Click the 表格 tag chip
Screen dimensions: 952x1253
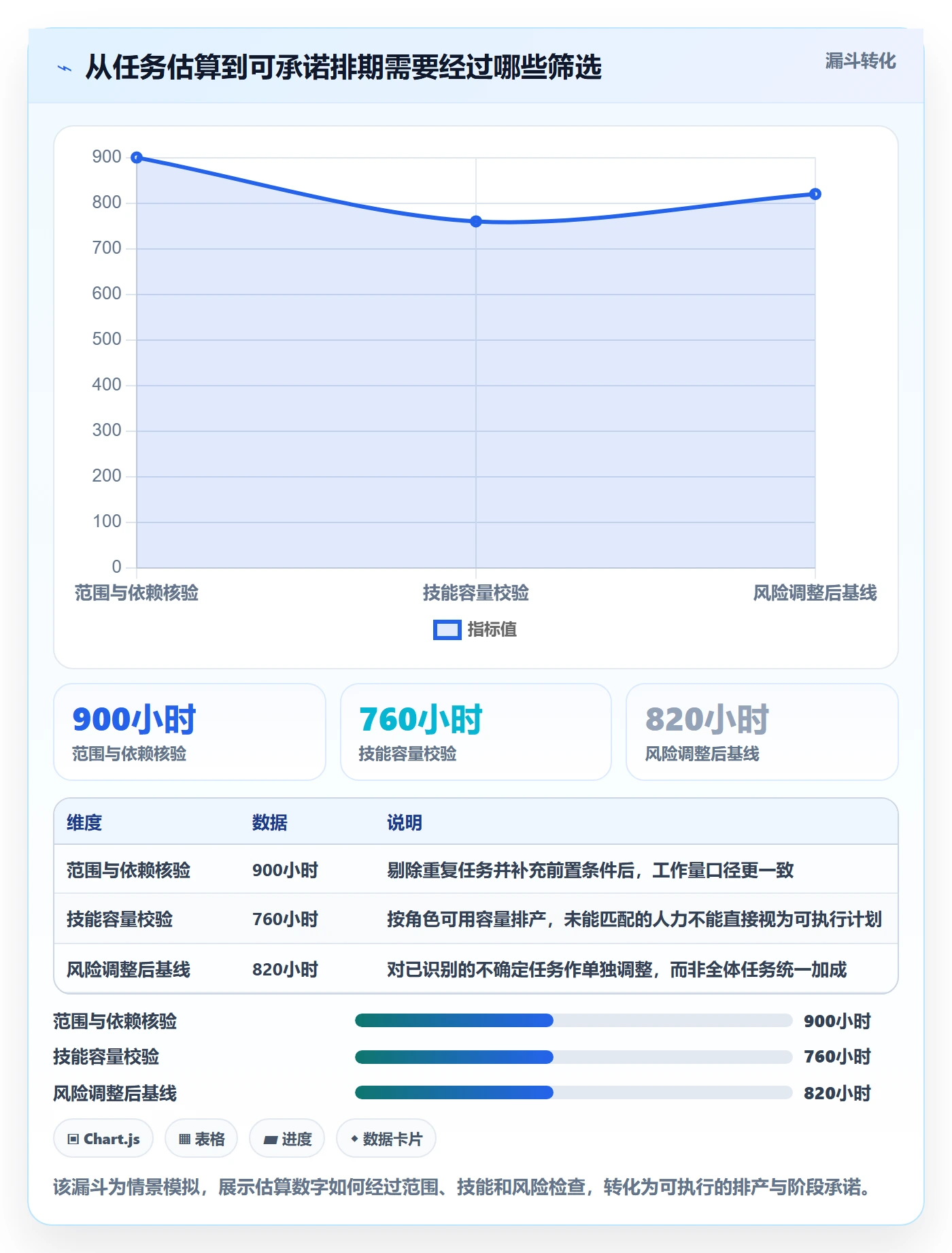tap(201, 1138)
